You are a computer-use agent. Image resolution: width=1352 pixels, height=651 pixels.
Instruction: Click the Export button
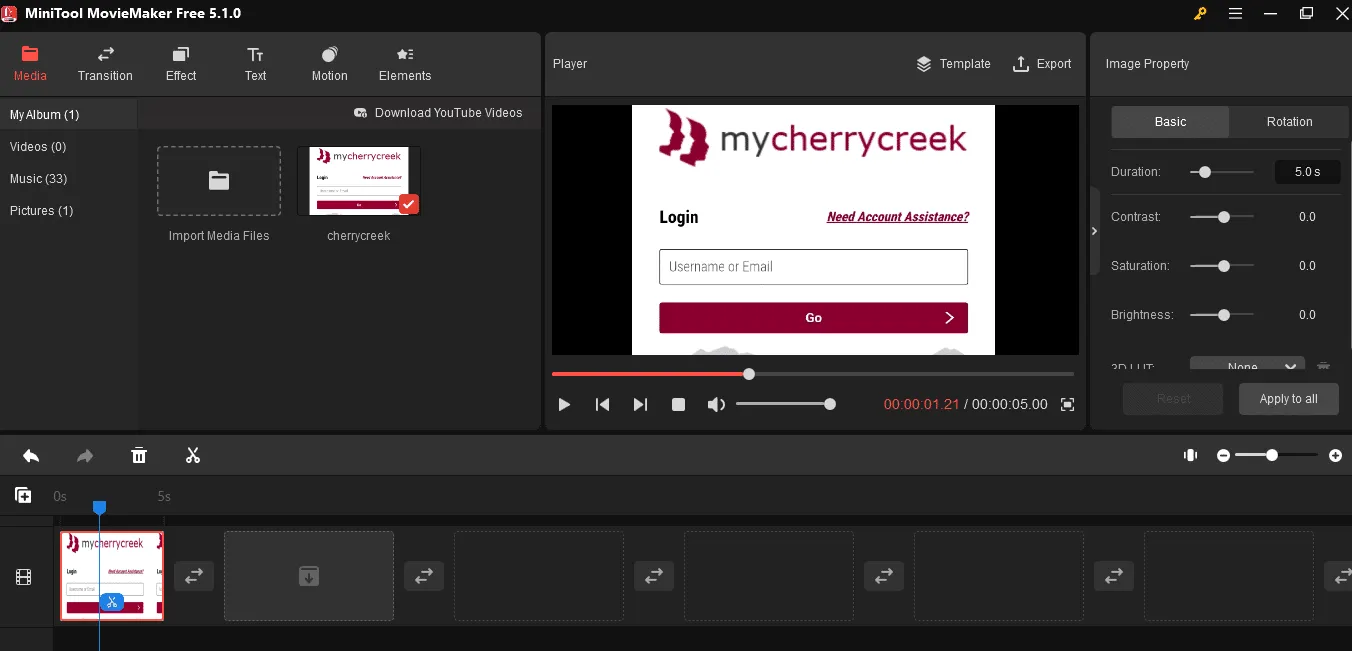[1042, 64]
